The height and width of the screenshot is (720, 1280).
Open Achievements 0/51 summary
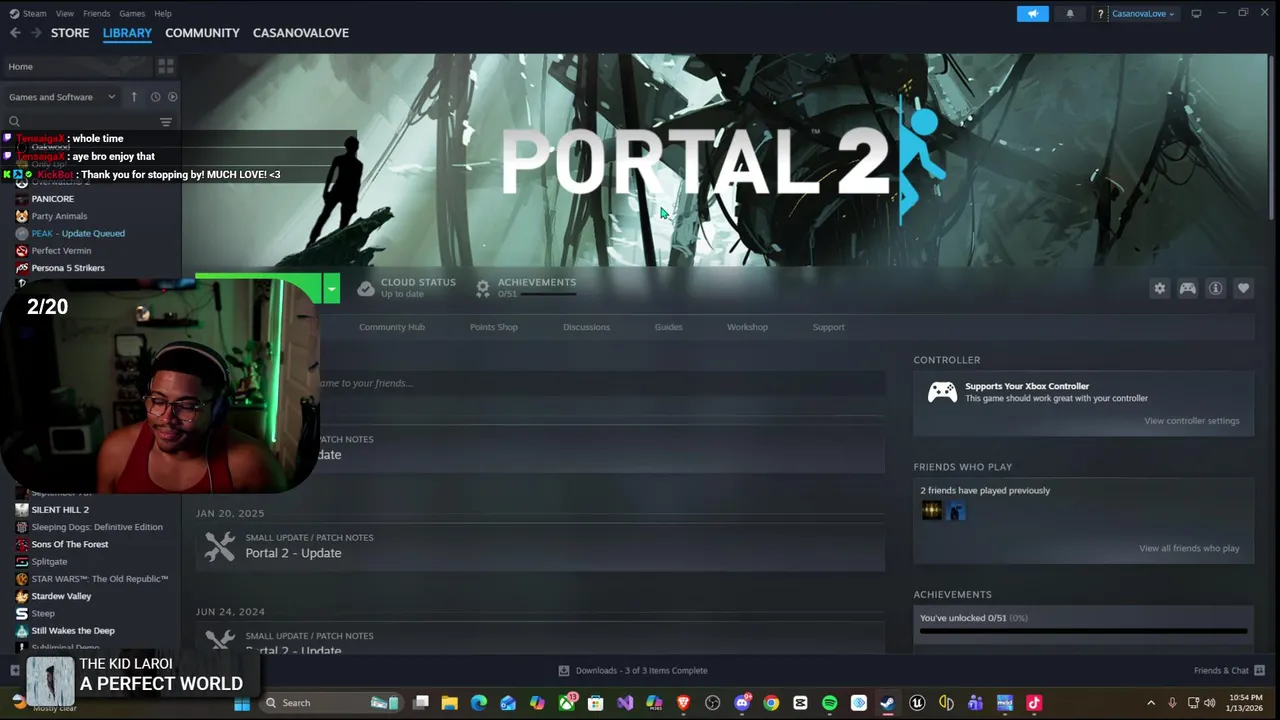526,288
